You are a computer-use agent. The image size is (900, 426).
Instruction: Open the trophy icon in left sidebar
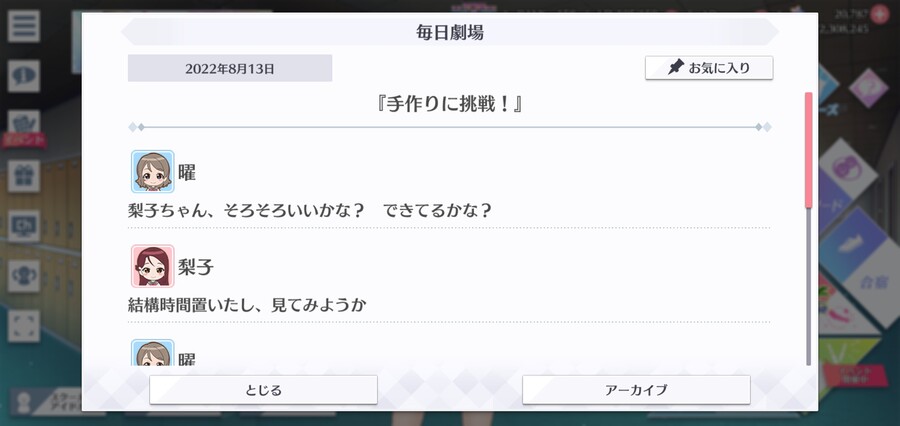24,276
